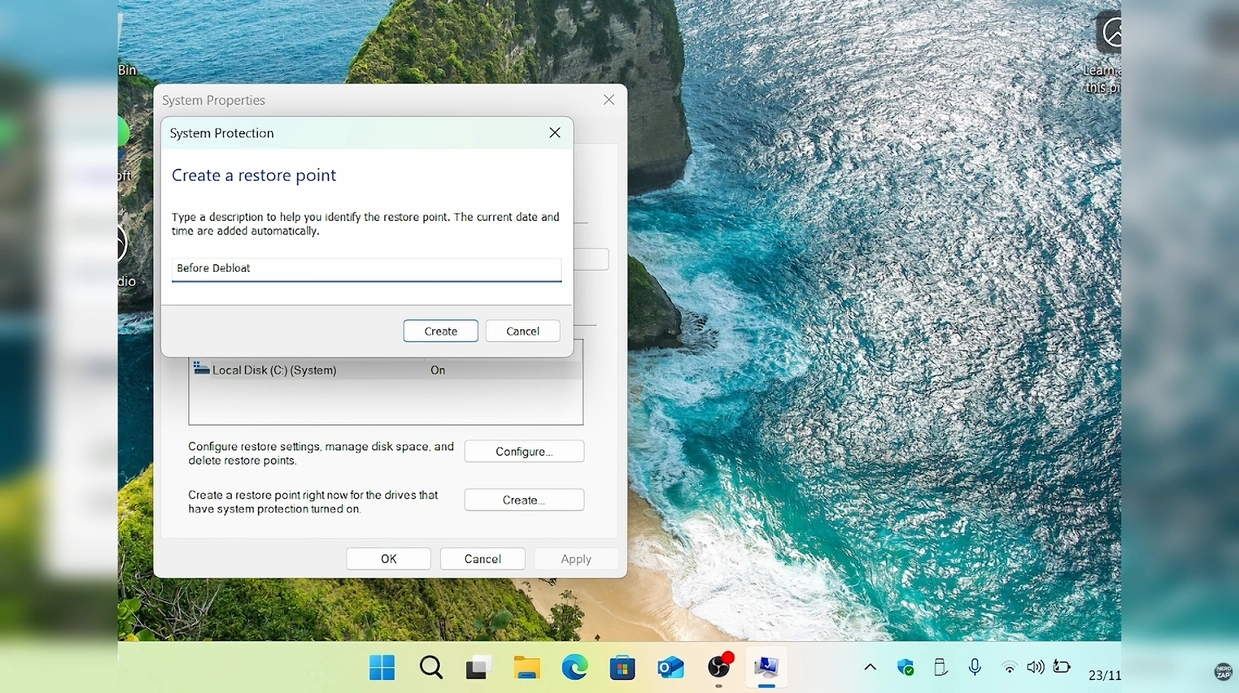The height and width of the screenshot is (693, 1239).
Task: Click the restore point description text field
Action: click(x=366, y=269)
